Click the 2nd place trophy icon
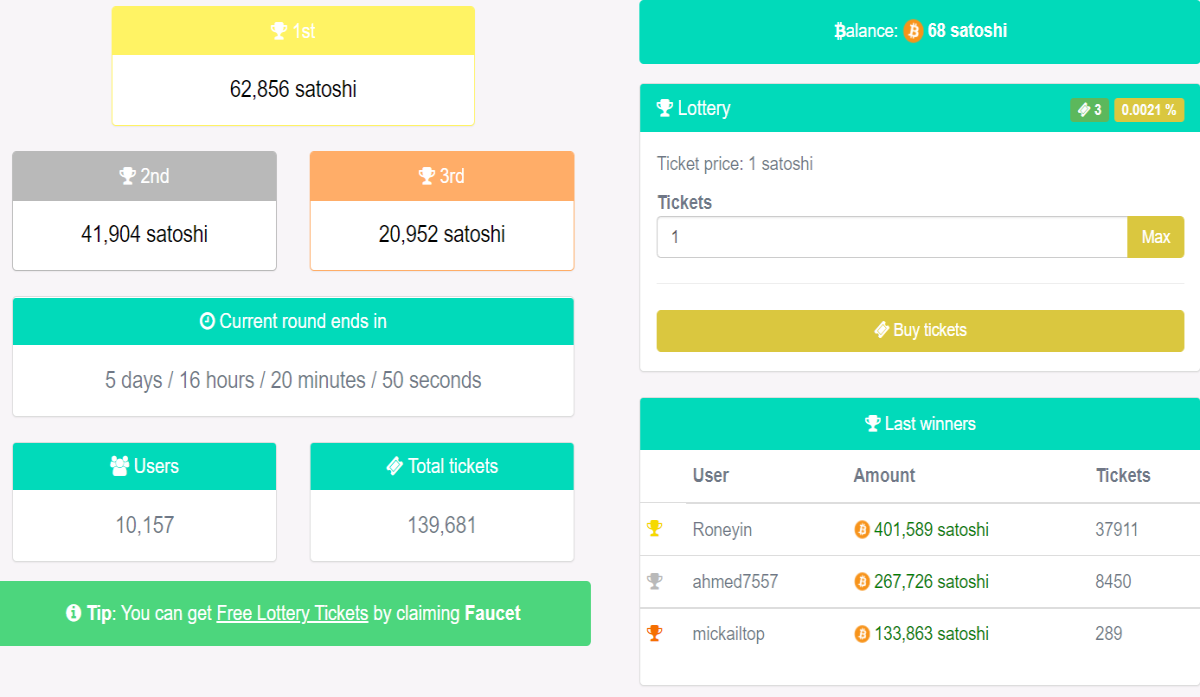Screen dimensions: 1200x697 click(x=127, y=176)
